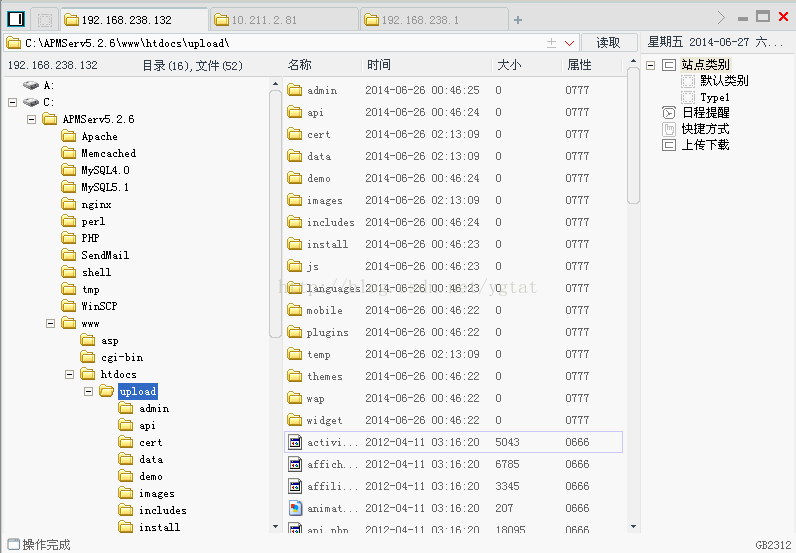Click the plus-minus icon in address bar
Viewport: 796px width, 553px height.
pos(552,43)
